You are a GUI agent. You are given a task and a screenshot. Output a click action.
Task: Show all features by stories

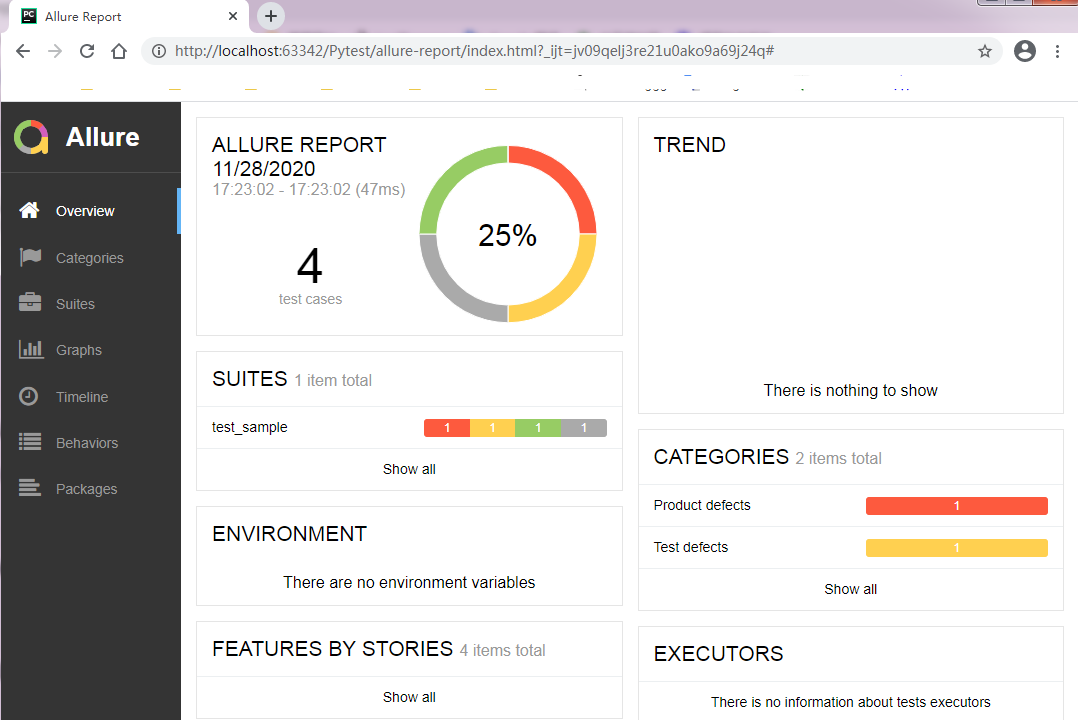(x=409, y=697)
